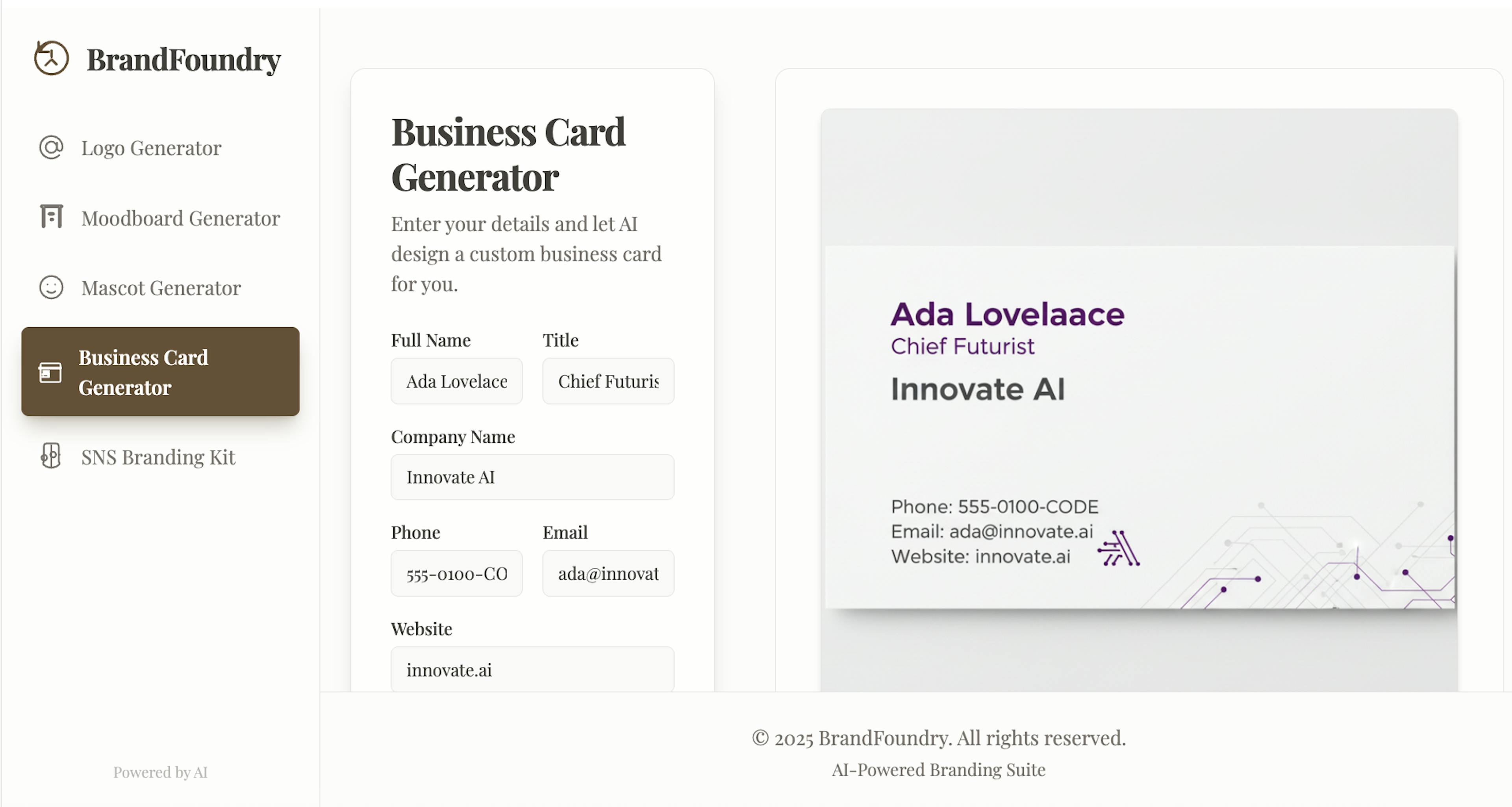This screenshot has height=807, width=1512.
Task: Select the Phone input box
Action: coord(457,573)
